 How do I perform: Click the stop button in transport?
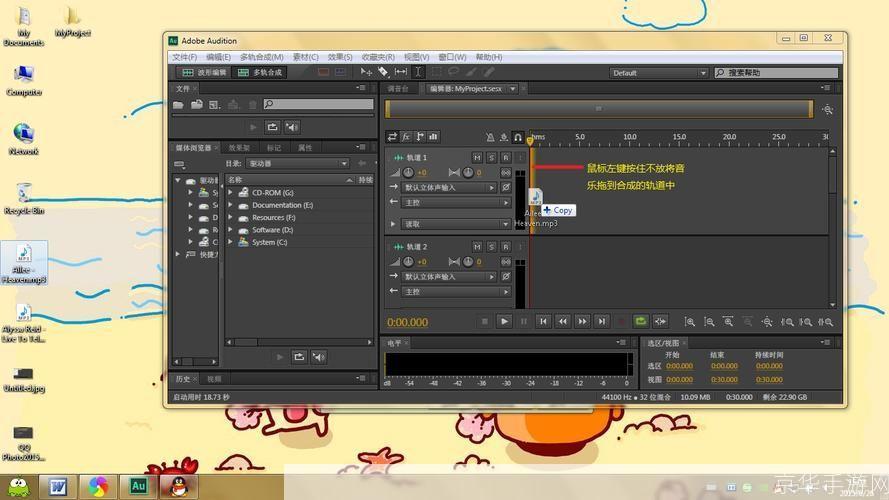[x=485, y=321]
